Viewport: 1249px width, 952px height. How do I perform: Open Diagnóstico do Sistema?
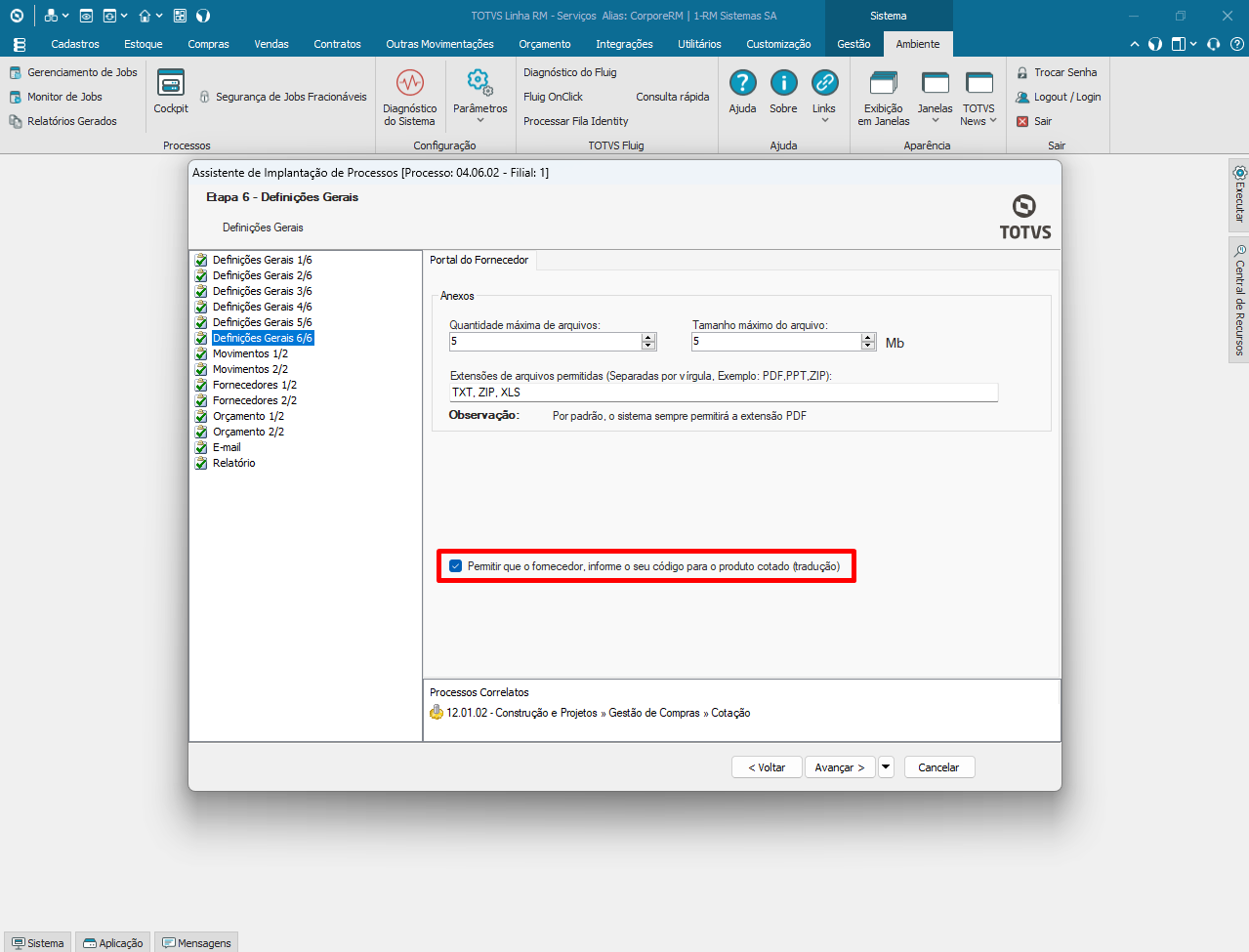[410, 98]
